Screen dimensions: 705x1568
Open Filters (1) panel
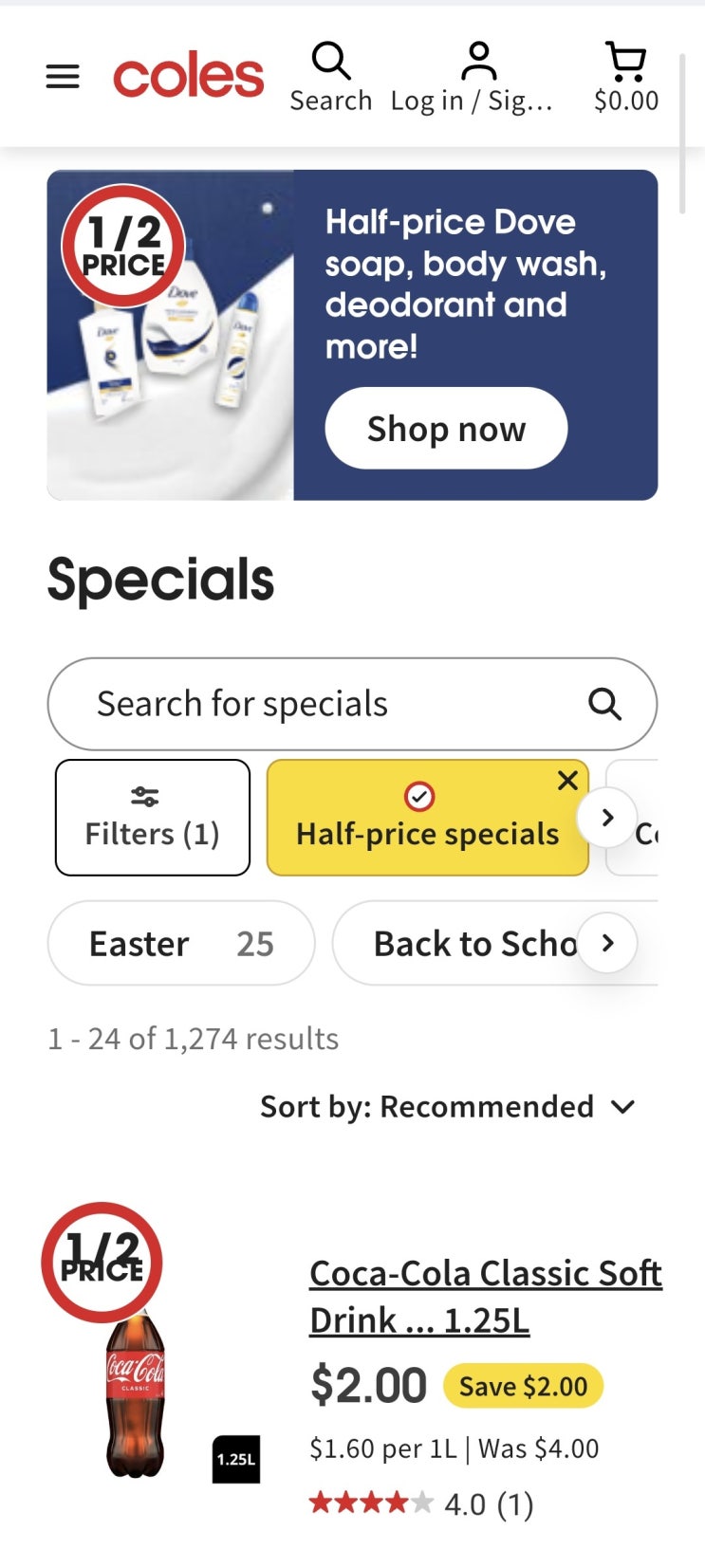(x=153, y=818)
